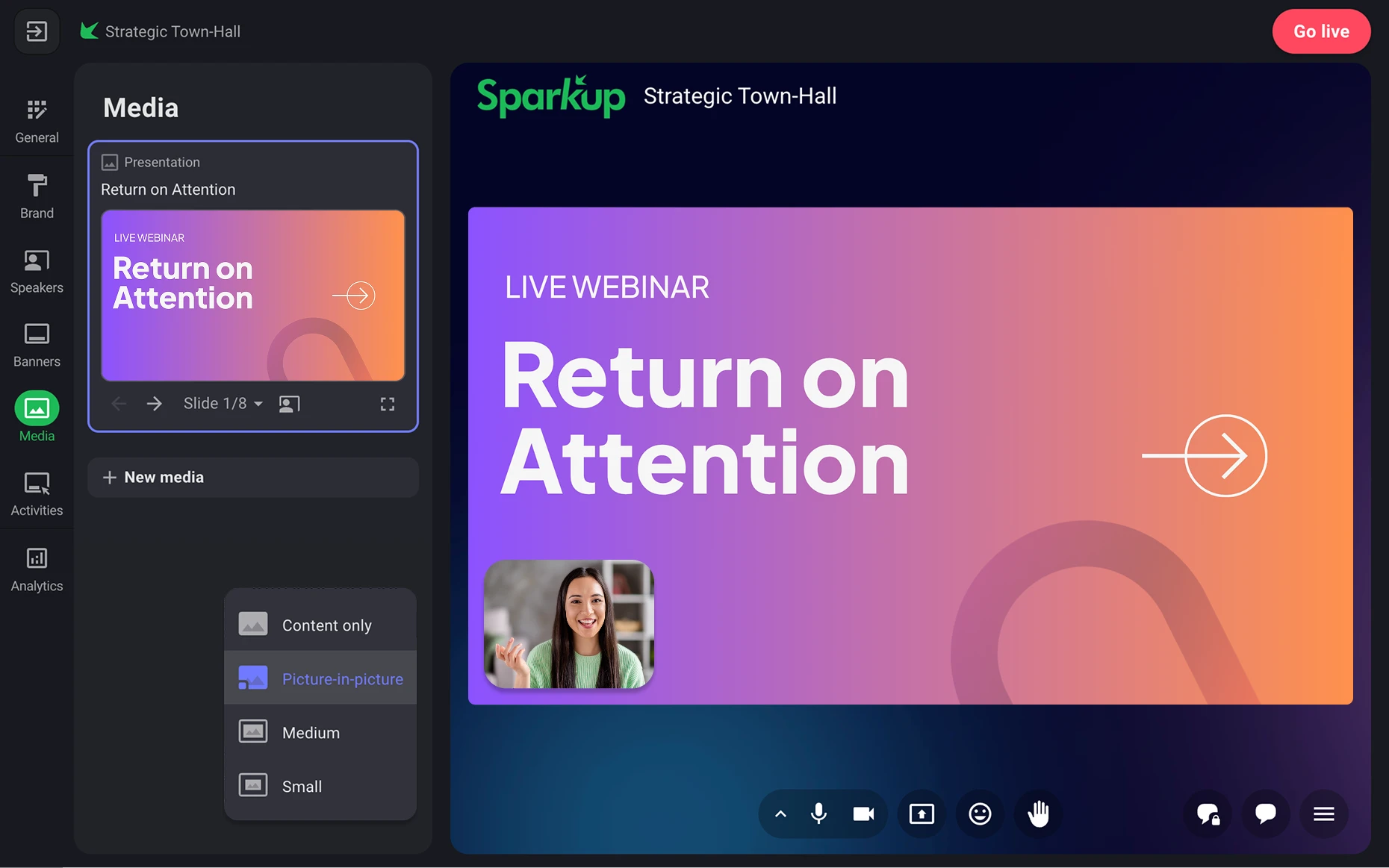Open the emoji reactions
1389x868 pixels.
pos(980,814)
